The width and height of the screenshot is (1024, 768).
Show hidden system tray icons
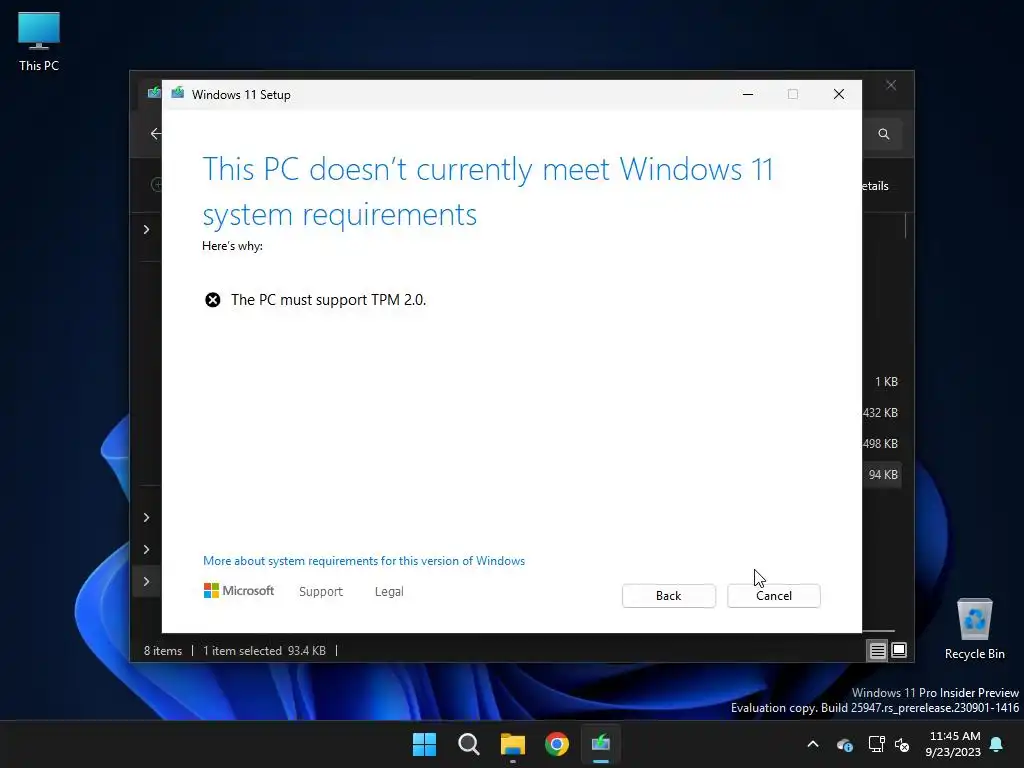(813, 744)
